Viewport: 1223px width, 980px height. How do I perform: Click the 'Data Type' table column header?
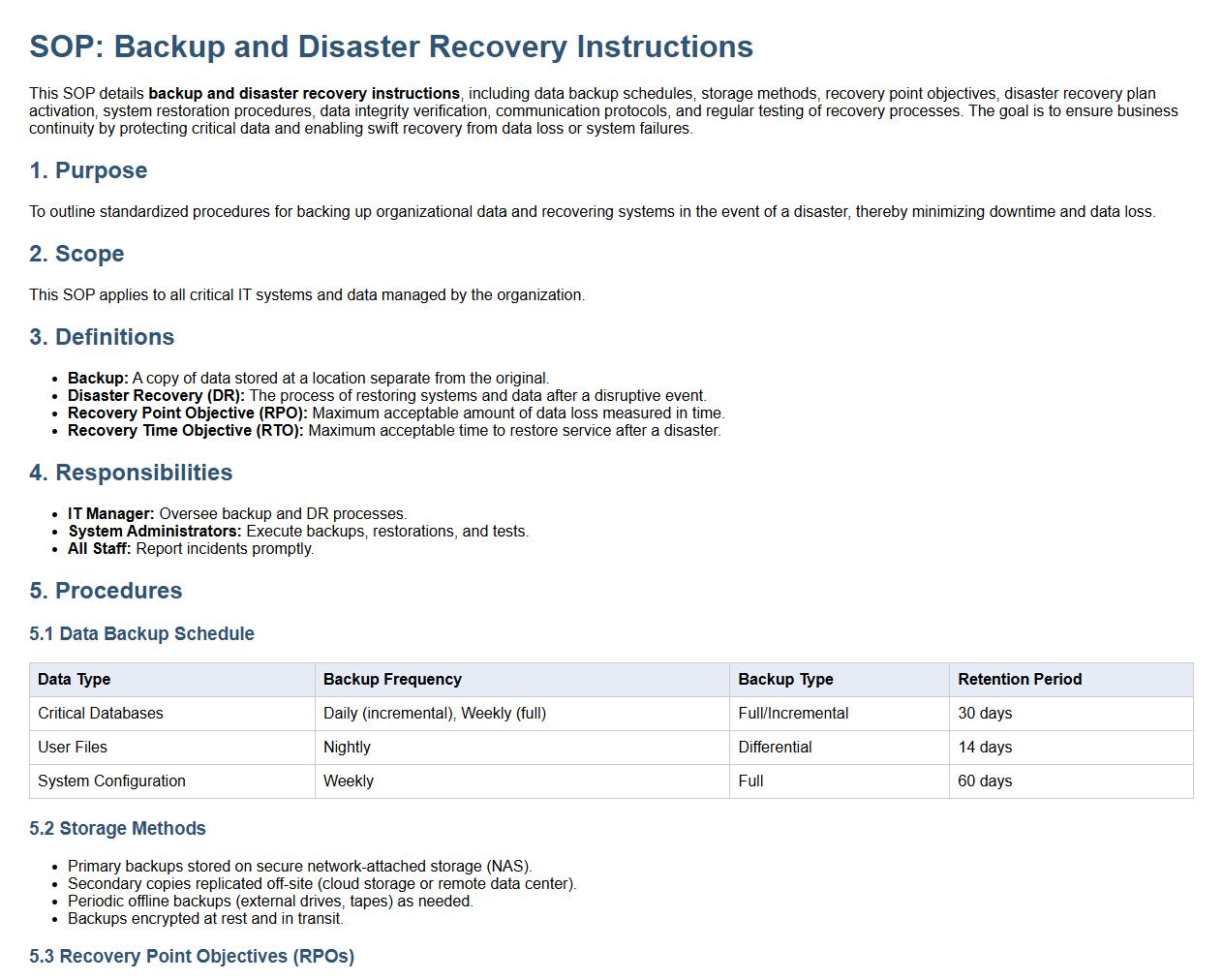[74, 679]
